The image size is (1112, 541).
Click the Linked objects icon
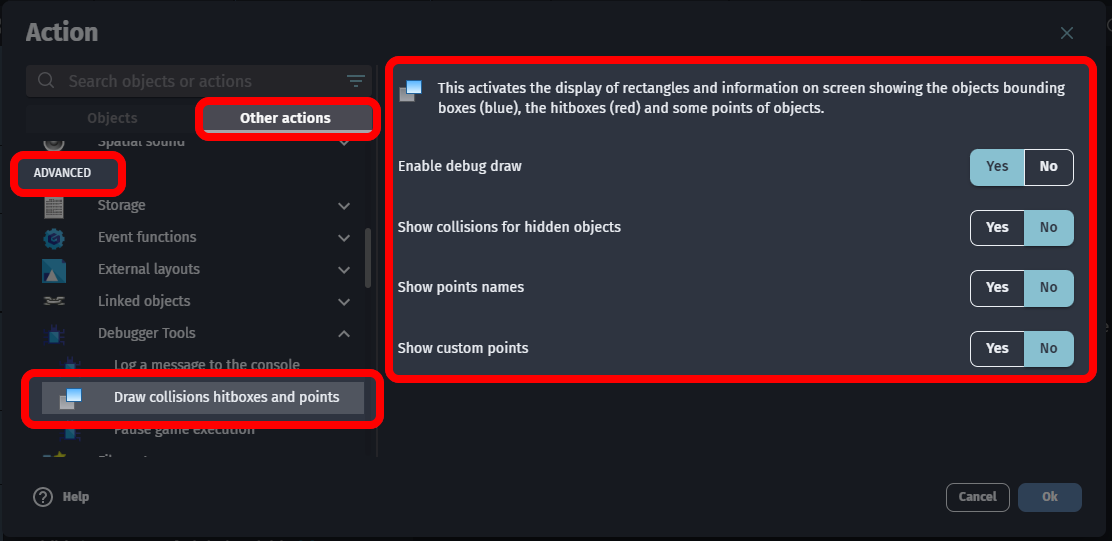coord(54,301)
